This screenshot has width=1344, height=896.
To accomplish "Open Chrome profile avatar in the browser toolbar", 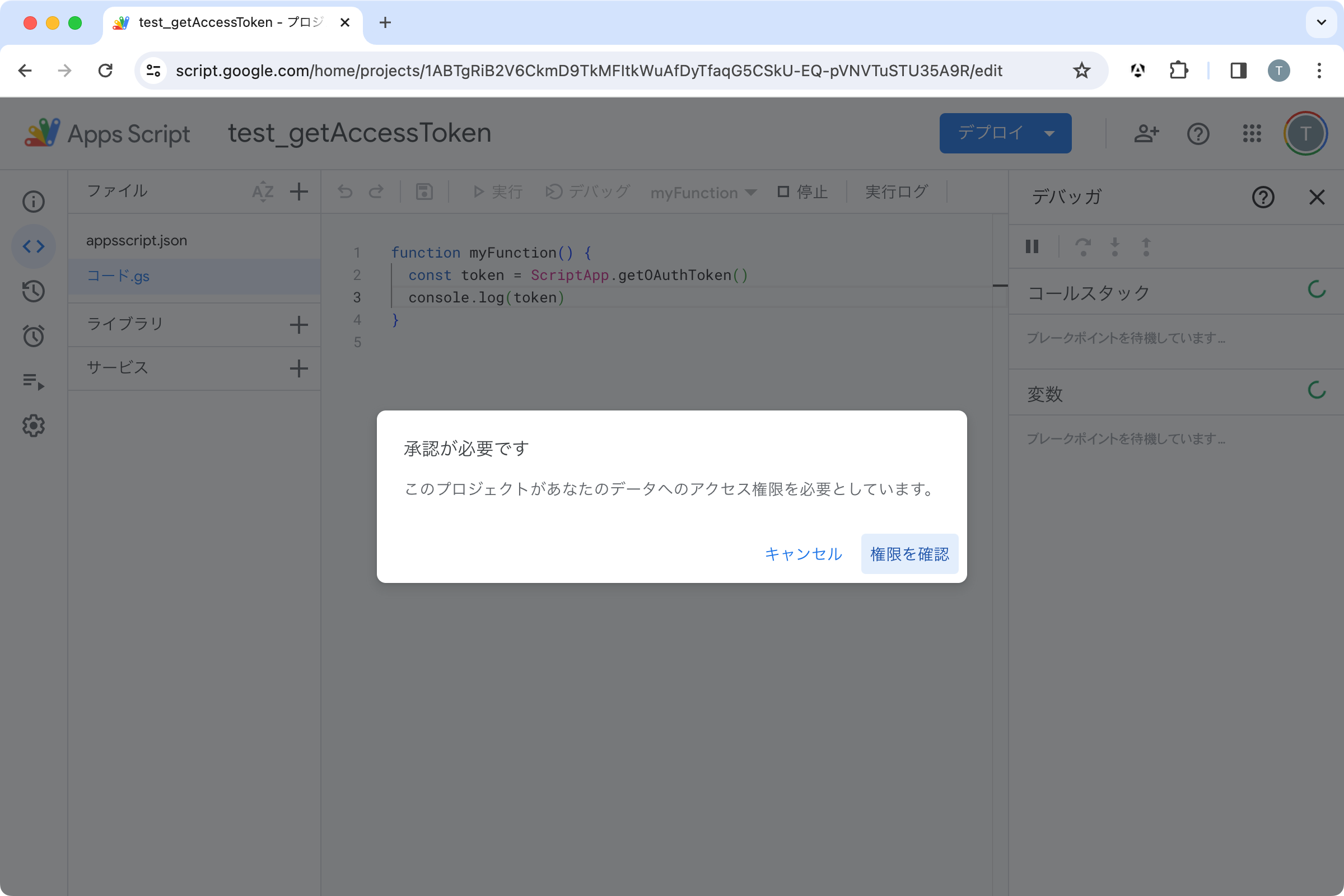I will (x=1278, y=71).
